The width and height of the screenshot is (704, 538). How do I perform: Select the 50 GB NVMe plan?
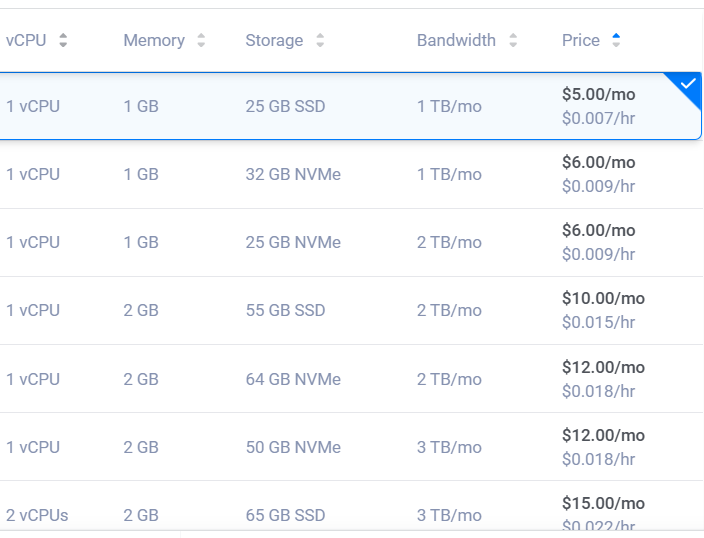coord(293,447)
